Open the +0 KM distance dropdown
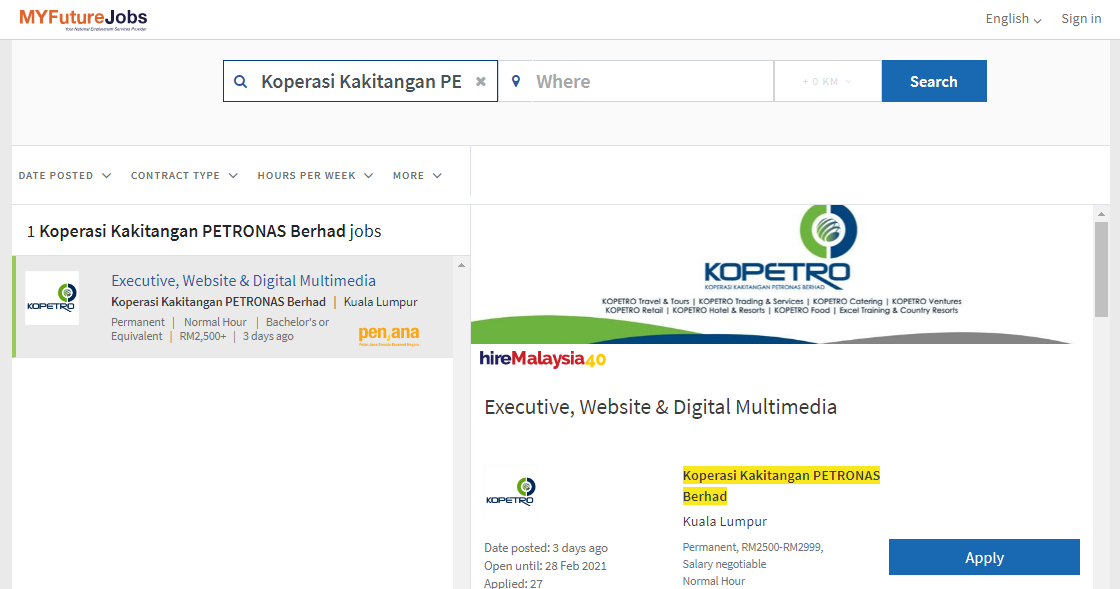This screenshot has height=589, width=1120. point(828,81)
